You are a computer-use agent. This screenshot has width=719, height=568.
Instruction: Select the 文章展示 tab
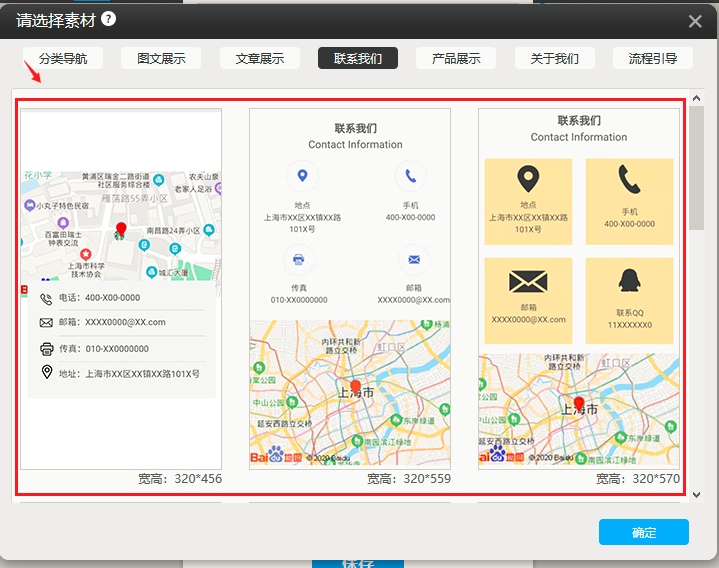click(x=260, y=58)
